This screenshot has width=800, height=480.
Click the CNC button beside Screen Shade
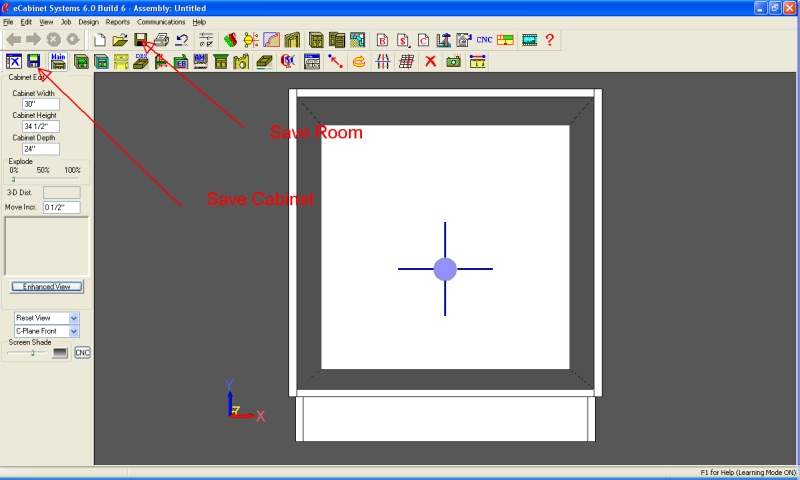82,352
